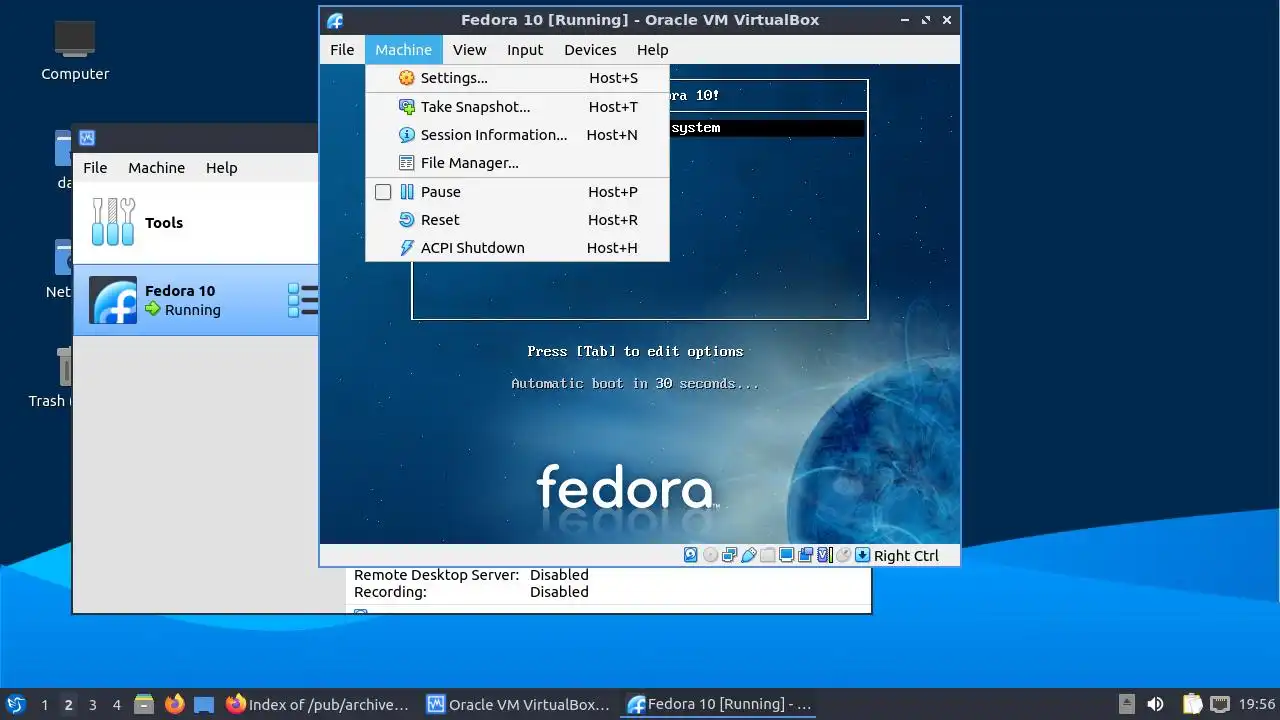The height and width of the screenshot is (720, 1280).
Task: Click the VirtualBox Manager title bar icon
Action: point(87,138)
